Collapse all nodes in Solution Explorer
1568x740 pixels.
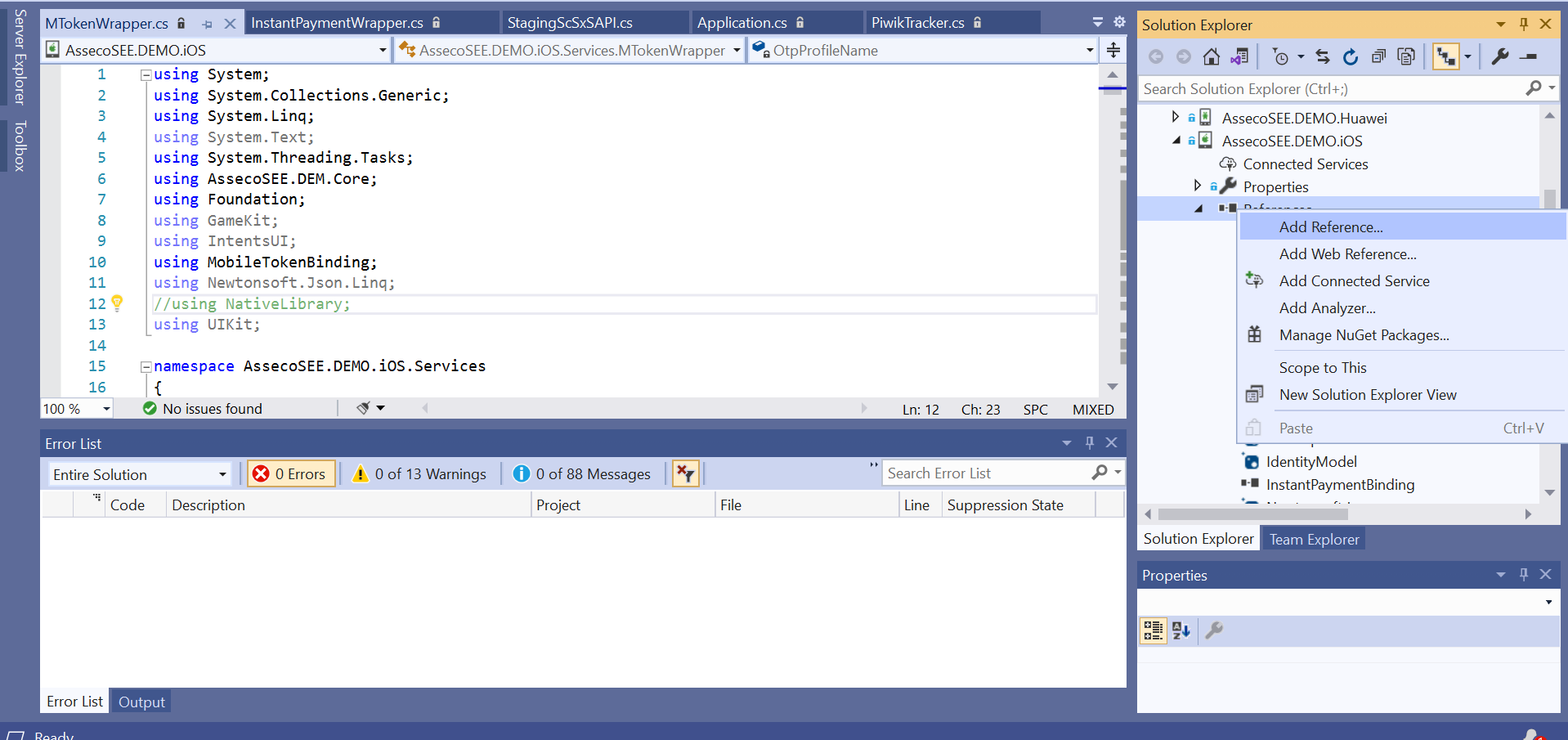pos(1378,56)
